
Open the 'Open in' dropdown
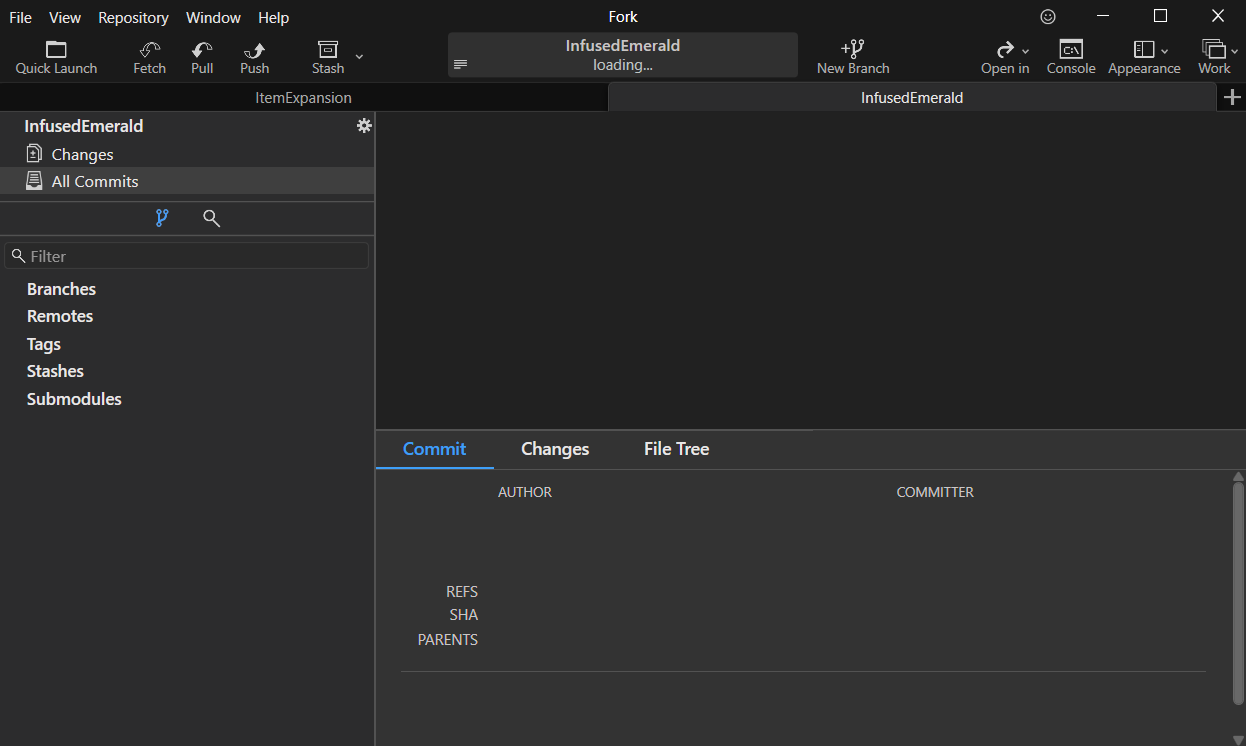(1025, 50)
